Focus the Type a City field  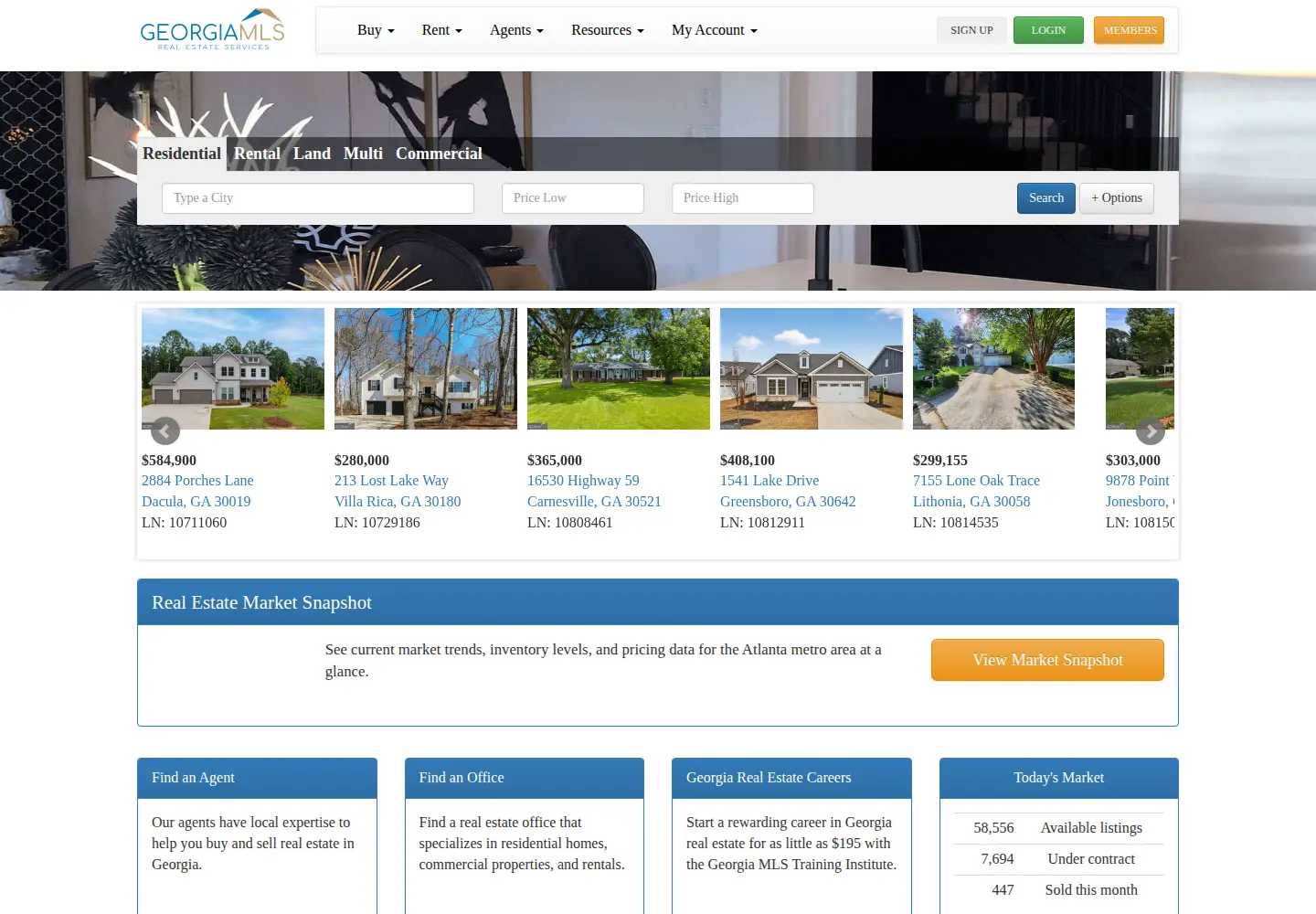(318, 198)
